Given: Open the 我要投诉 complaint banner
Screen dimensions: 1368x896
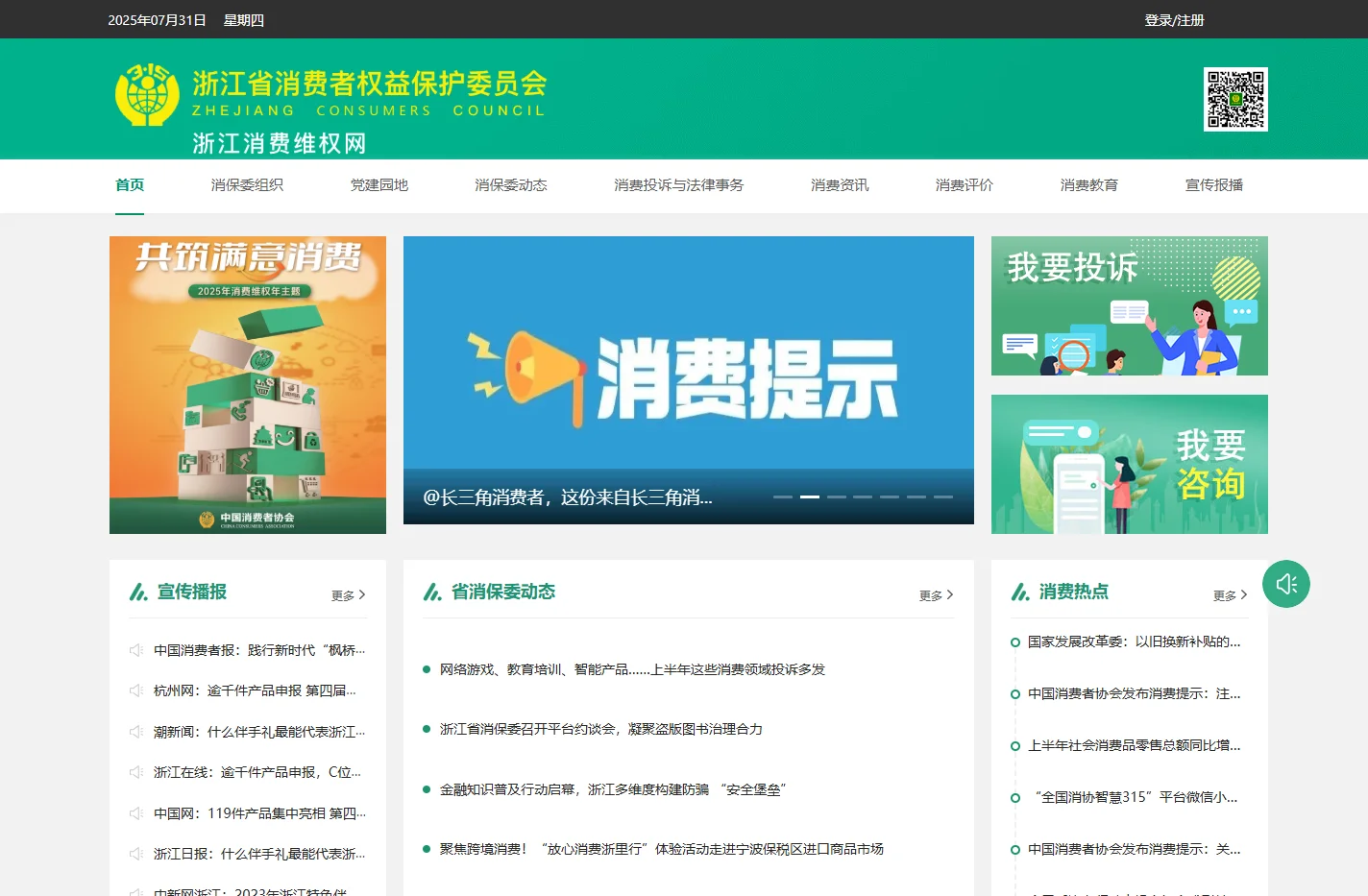Looking at the screenshot, I should 1130,305.
